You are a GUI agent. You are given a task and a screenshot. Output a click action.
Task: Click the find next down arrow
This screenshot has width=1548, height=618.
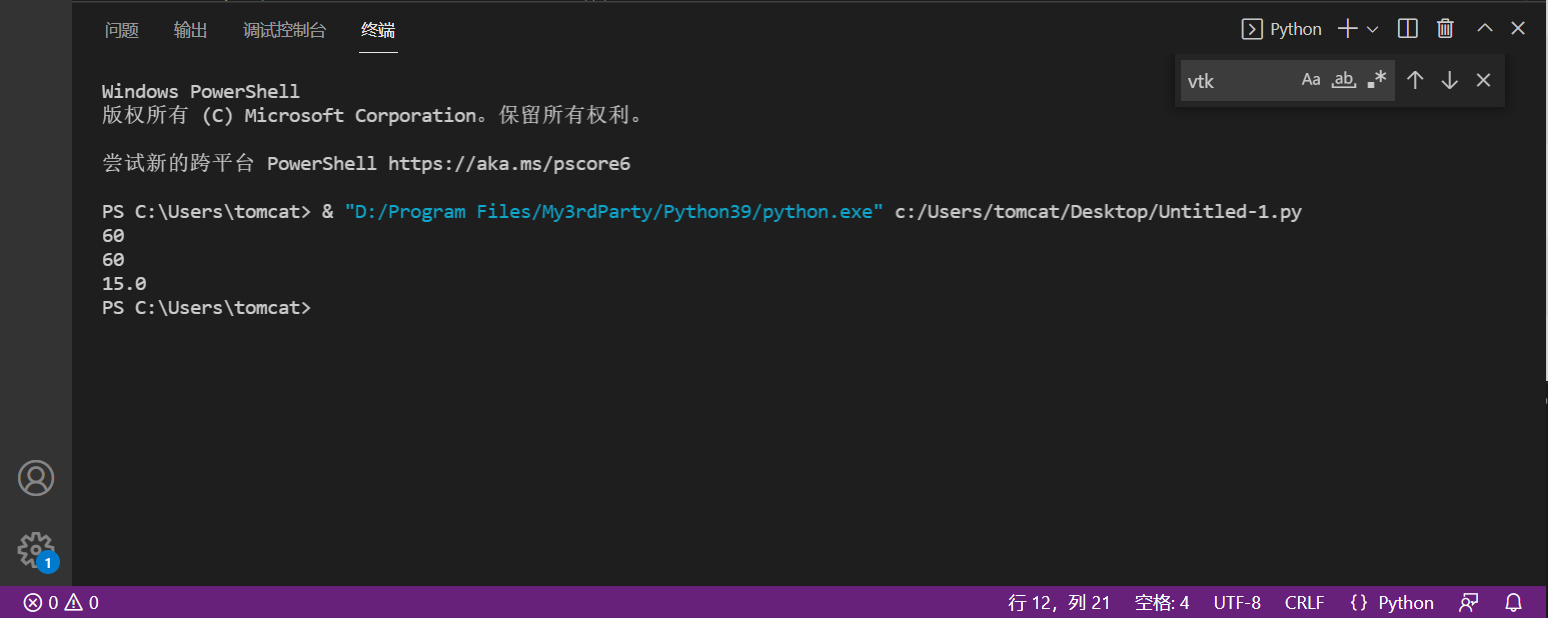(x=1450, y=79)
